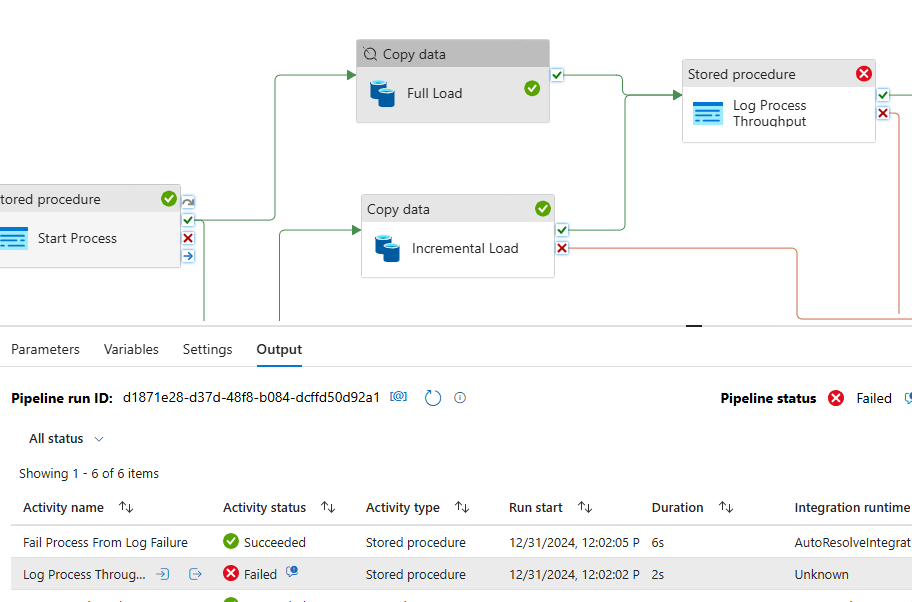The width and height of the screenshot is (912, 602).
Task: Click the Log Process Throughput procedure icon
Action: pos(708,113)
